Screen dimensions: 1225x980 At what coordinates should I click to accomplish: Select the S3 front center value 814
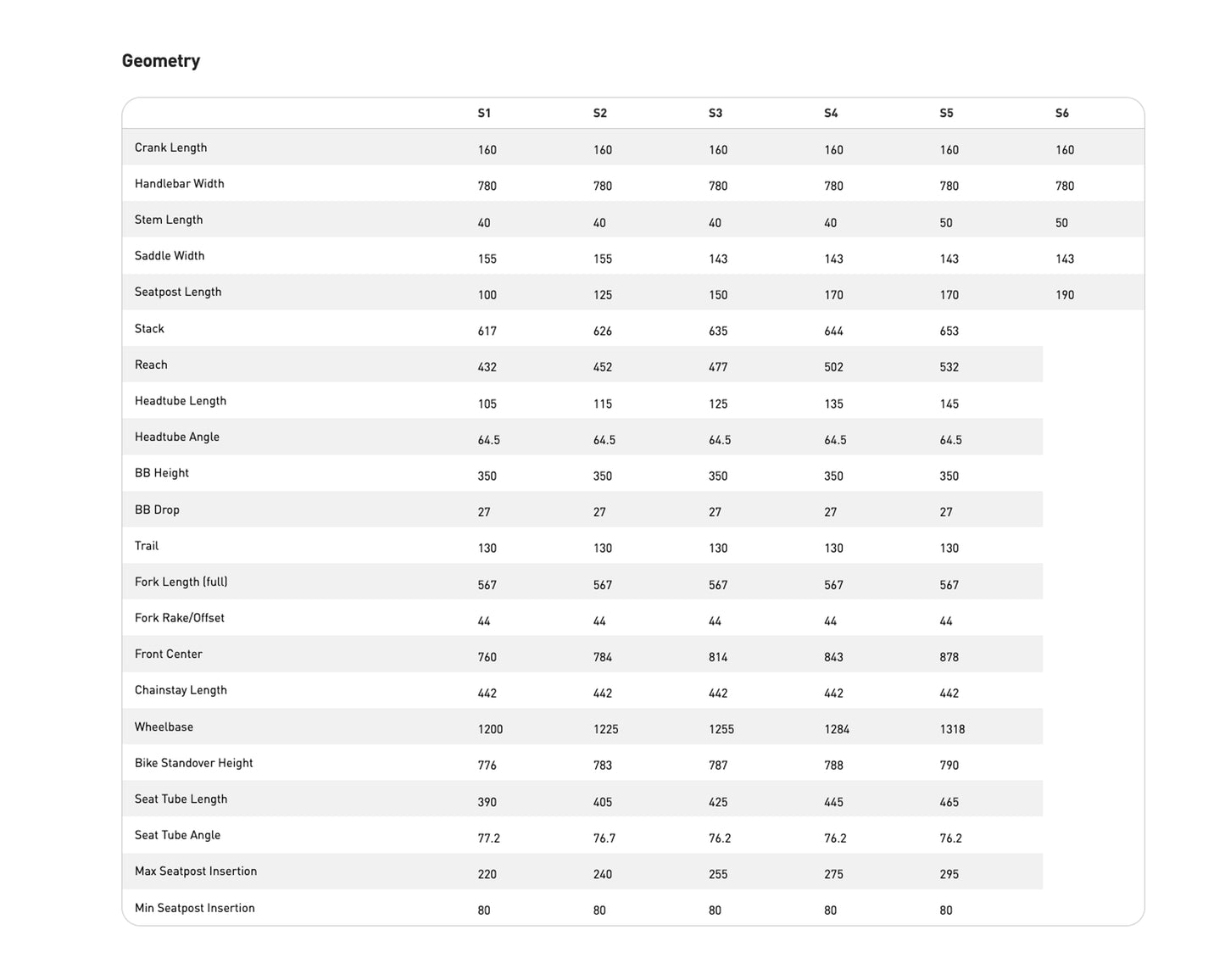718,657
